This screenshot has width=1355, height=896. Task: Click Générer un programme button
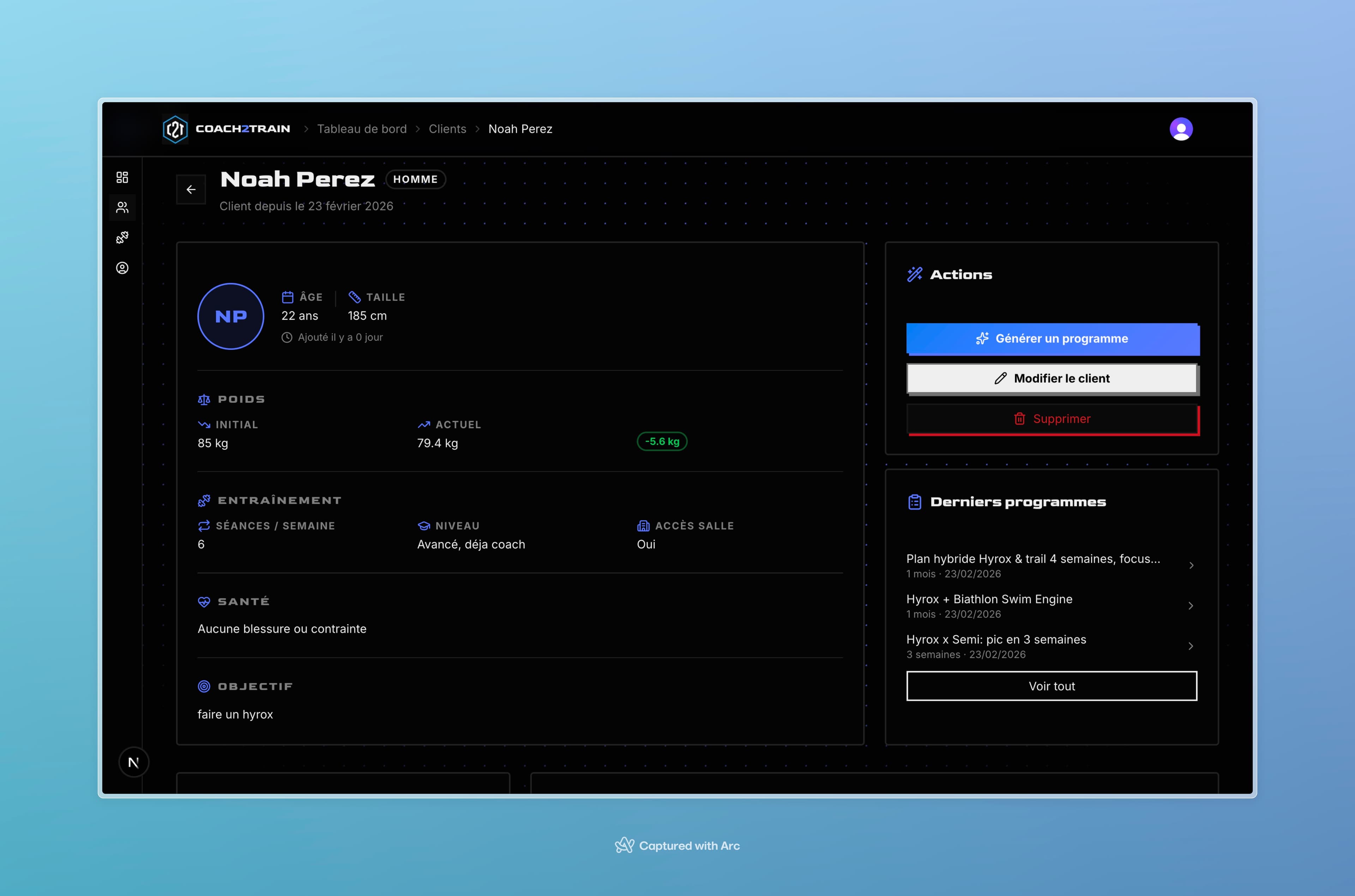pos(1052,339)
